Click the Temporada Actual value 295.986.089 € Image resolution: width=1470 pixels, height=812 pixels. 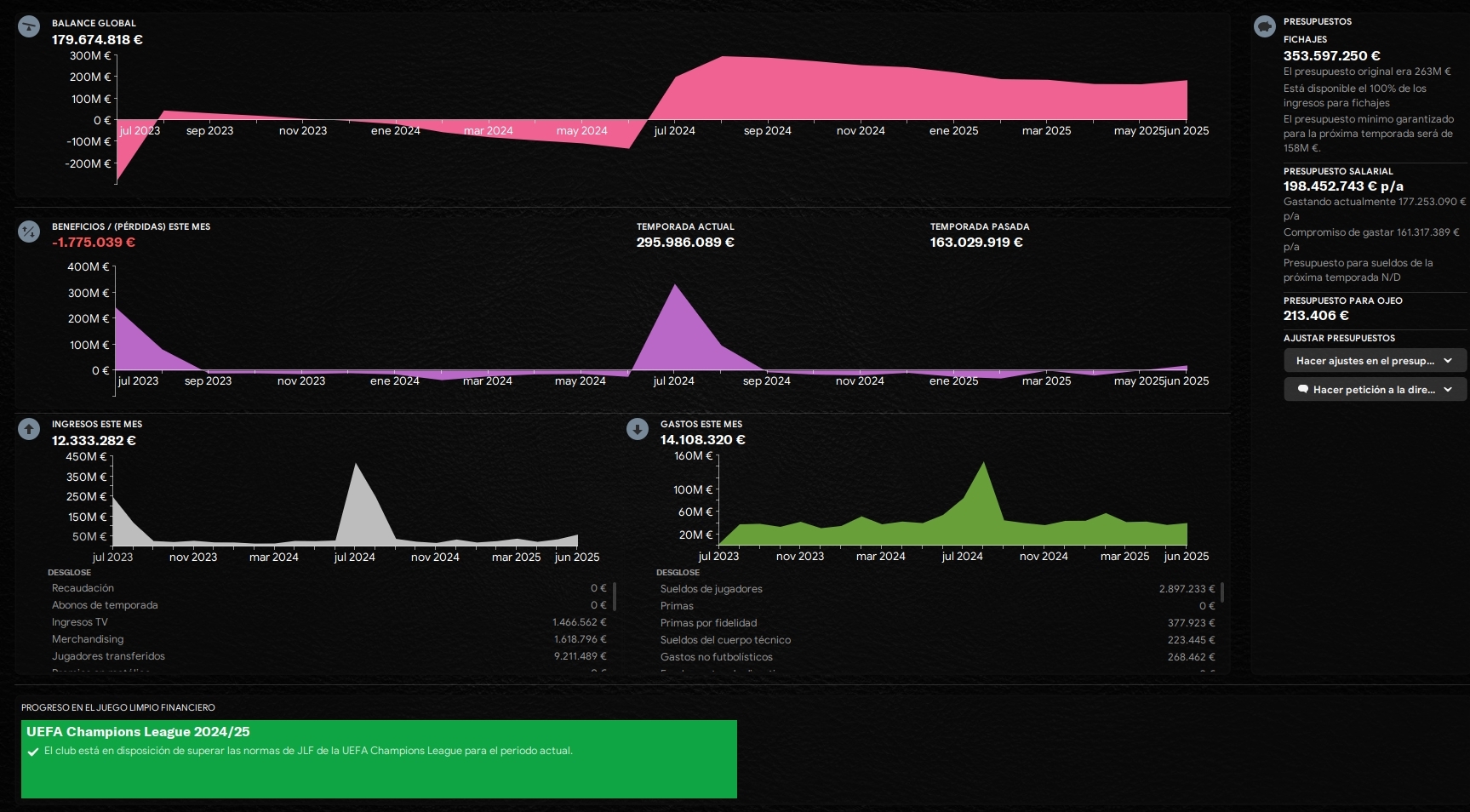coord(685,243)
